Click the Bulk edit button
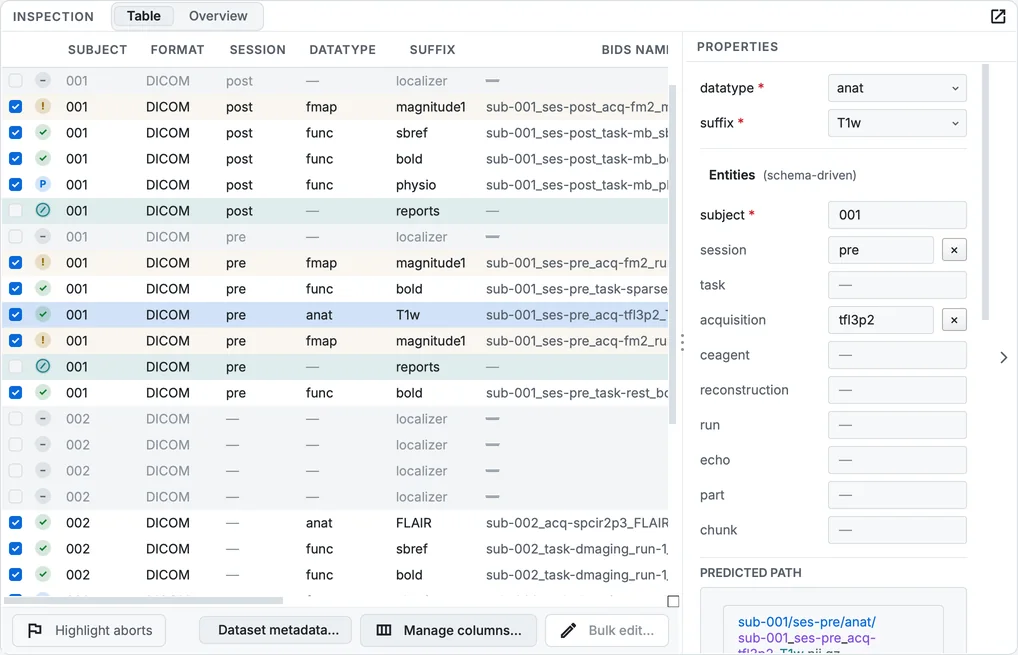The height and width of the screenshot is (655, 1018). 607,630
